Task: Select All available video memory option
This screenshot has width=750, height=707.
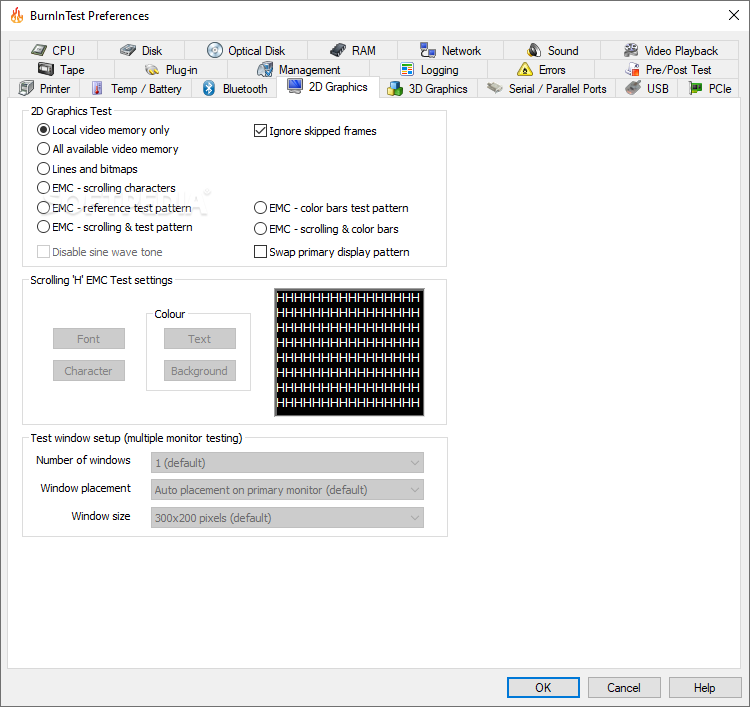Action: [108, 149]
